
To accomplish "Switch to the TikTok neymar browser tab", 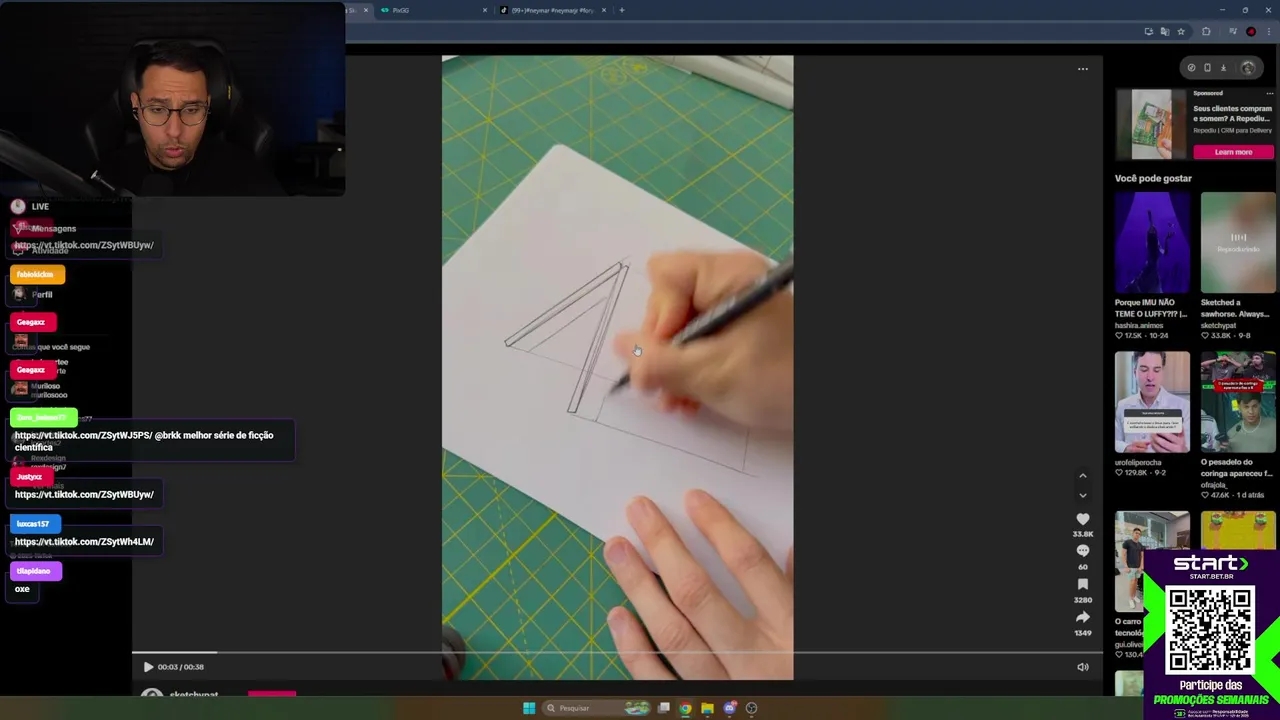I will tap(553, 10).
